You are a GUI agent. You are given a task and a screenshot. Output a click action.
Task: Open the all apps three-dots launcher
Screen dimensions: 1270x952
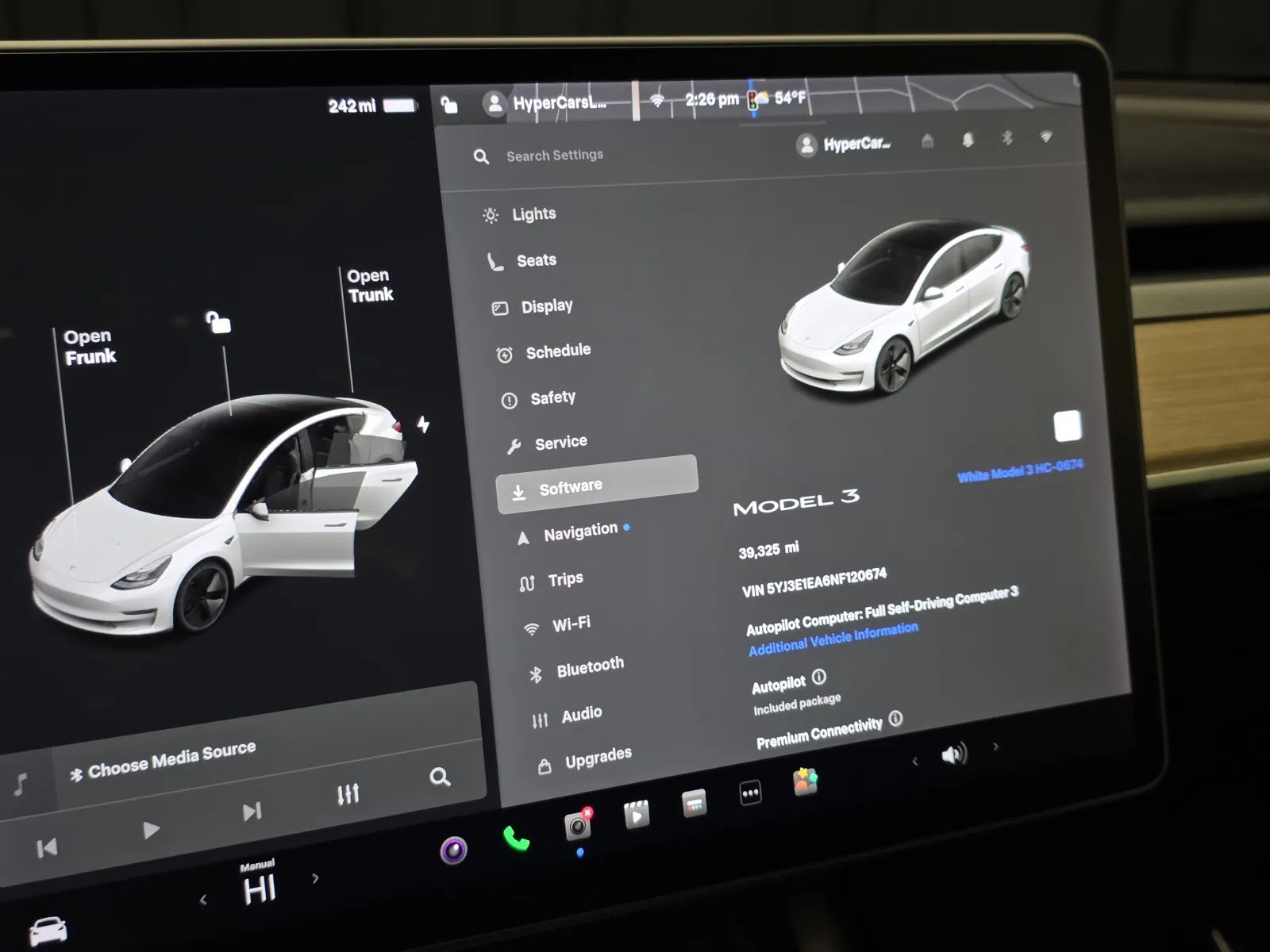[x=750, y=793]
